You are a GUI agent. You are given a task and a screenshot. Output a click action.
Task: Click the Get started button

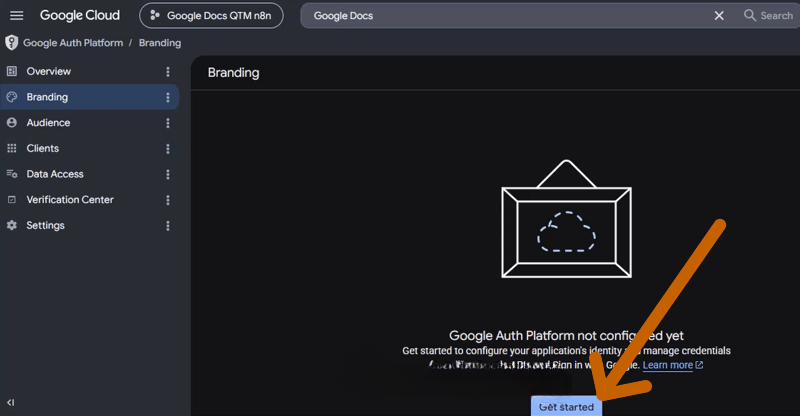pyautogui.click(x=566, y=406)
